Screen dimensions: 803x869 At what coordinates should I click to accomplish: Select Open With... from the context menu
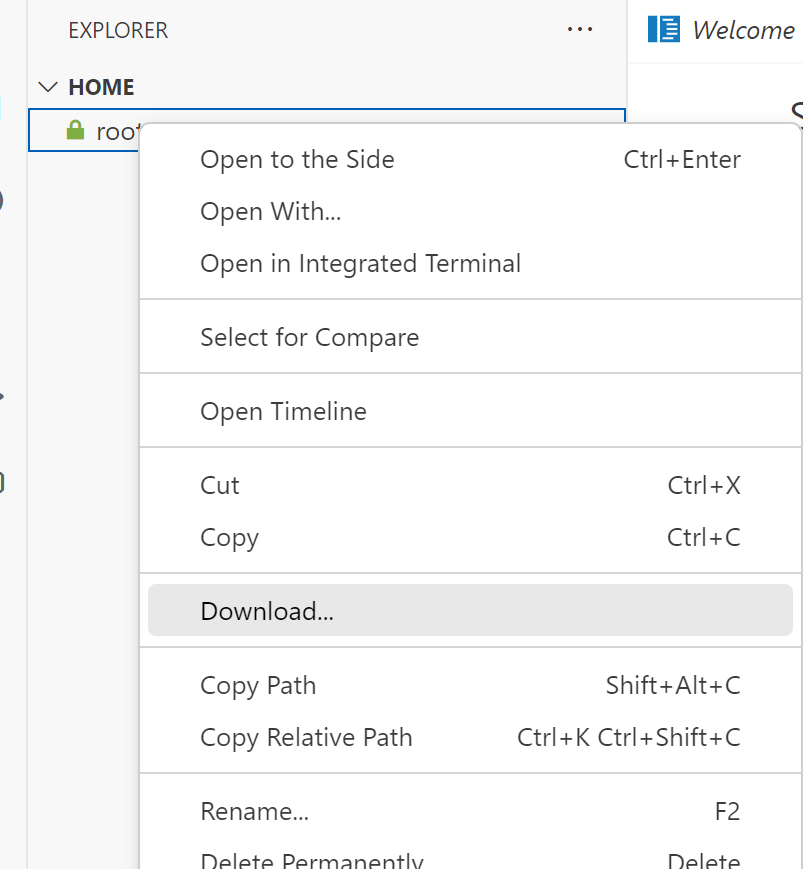(x=270, y=212)
